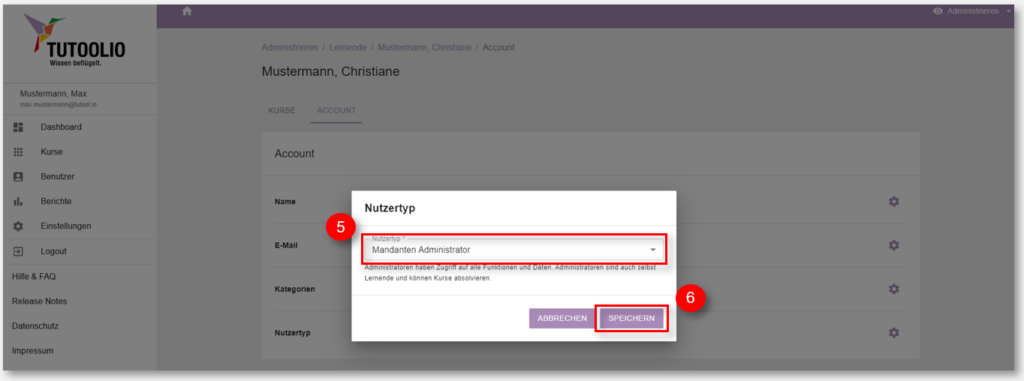This screenshot has height=381, width=1024.
Task: Open the Administrieren dropdown arrow in the top bar
Action: [1008, 11]
